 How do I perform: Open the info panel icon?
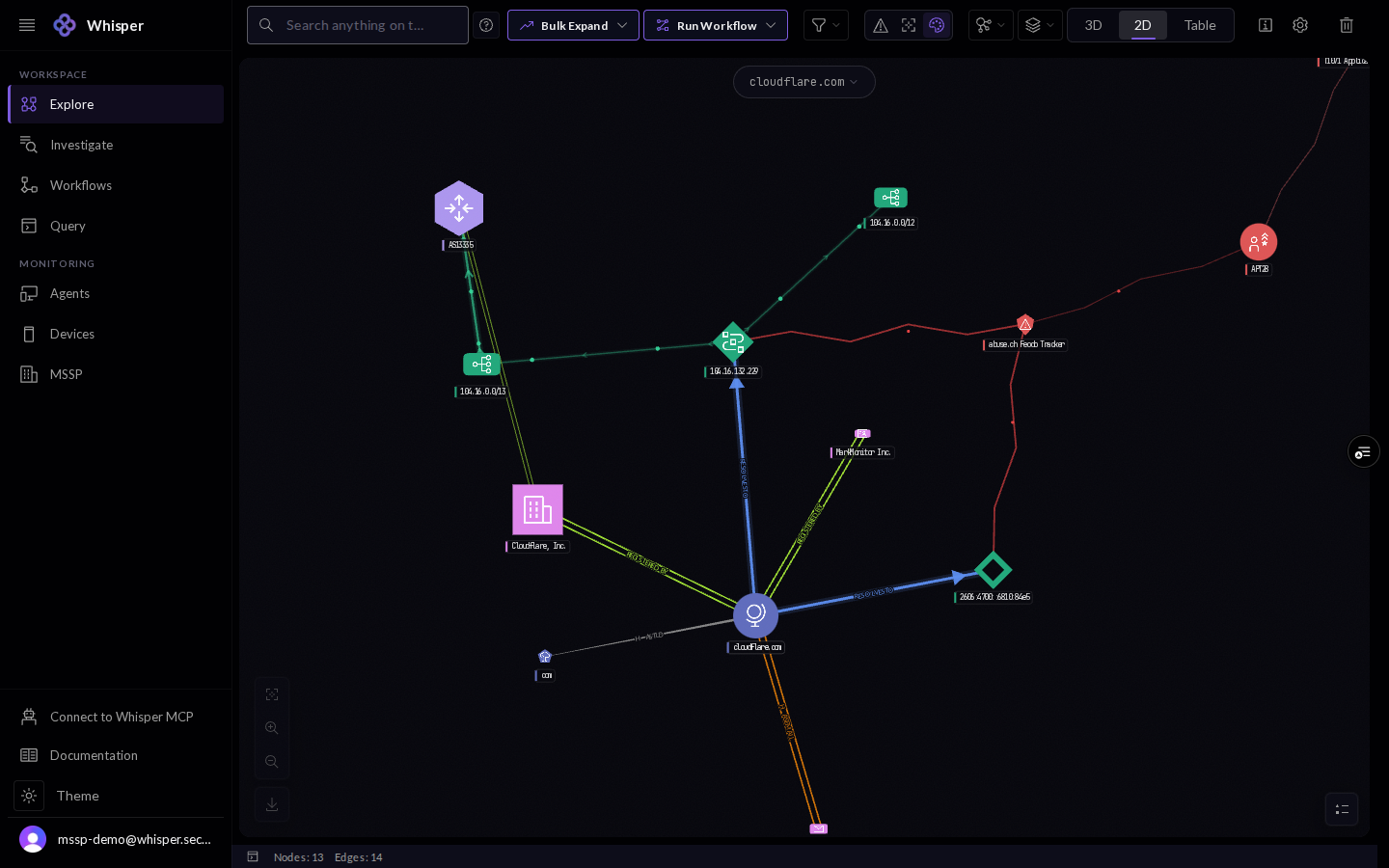point(1266,25)
